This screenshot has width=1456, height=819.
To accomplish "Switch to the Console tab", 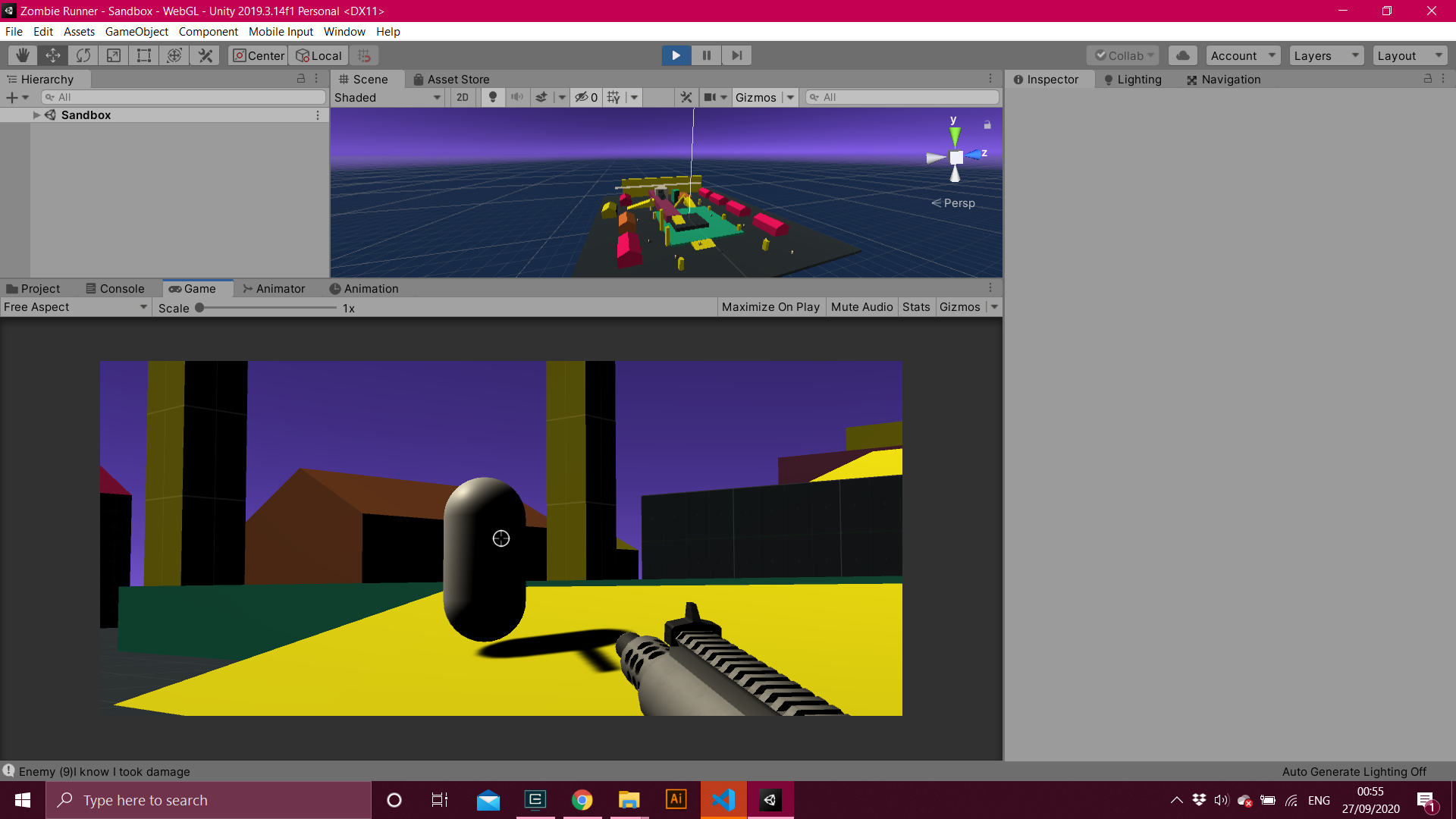I will click(115, 289).
